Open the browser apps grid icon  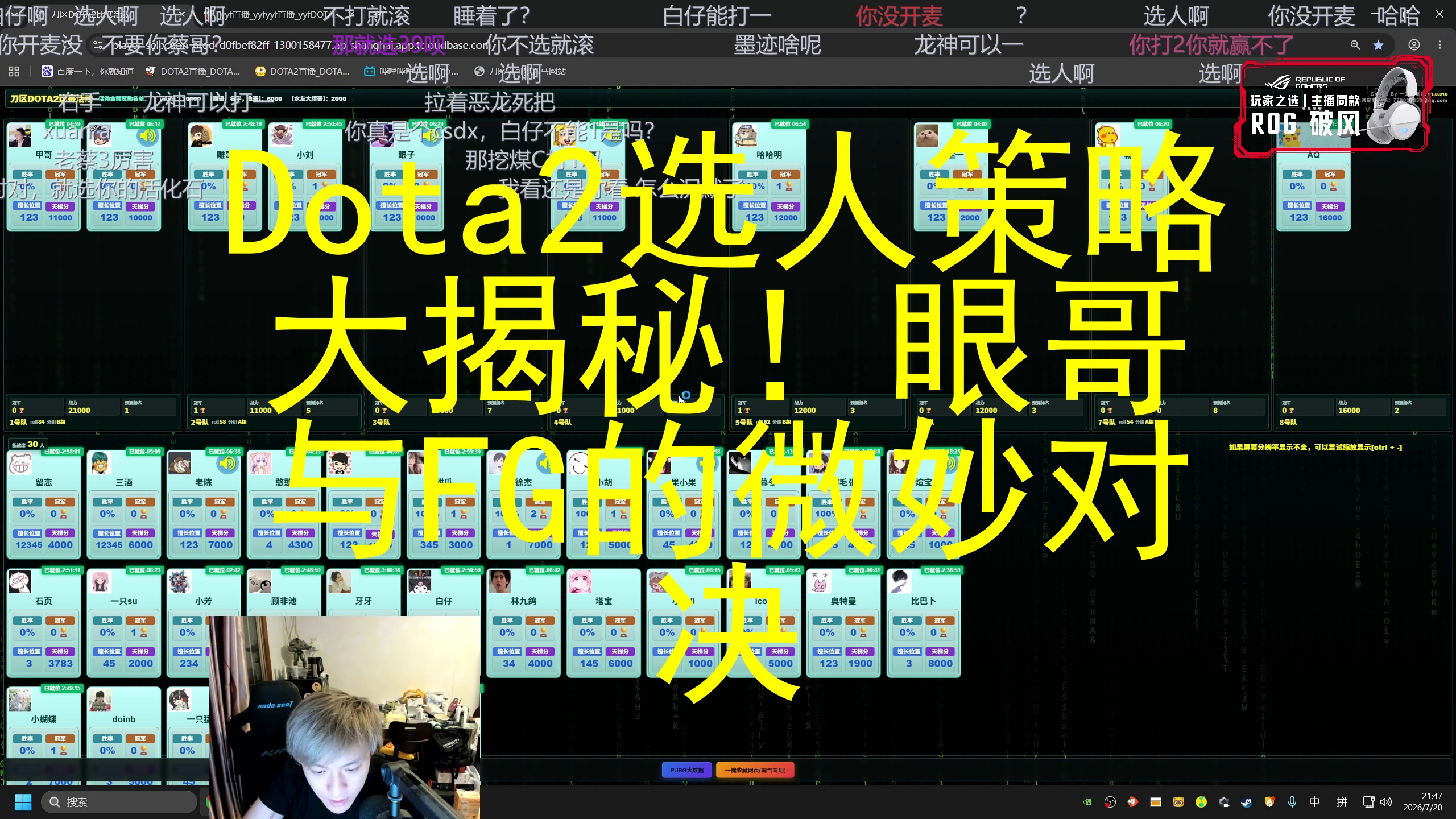(x=14, y=71)
